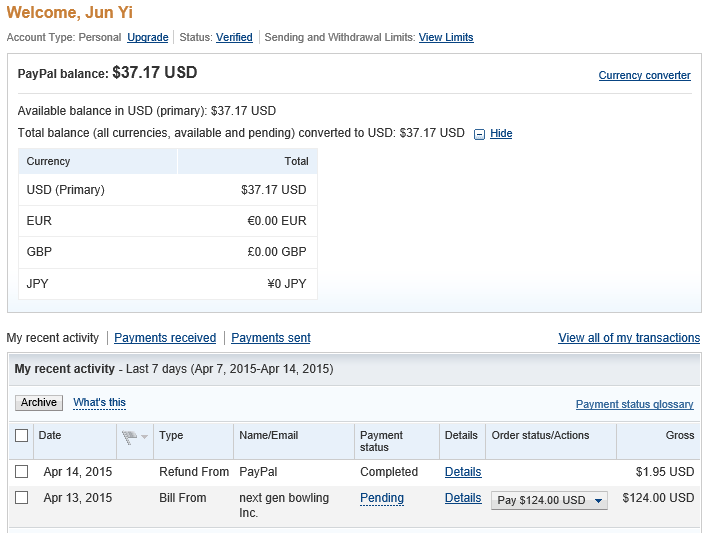The image size is (704, 533).
Task: Open Details for next gen bowling bill
Action: tap(463, 498)
